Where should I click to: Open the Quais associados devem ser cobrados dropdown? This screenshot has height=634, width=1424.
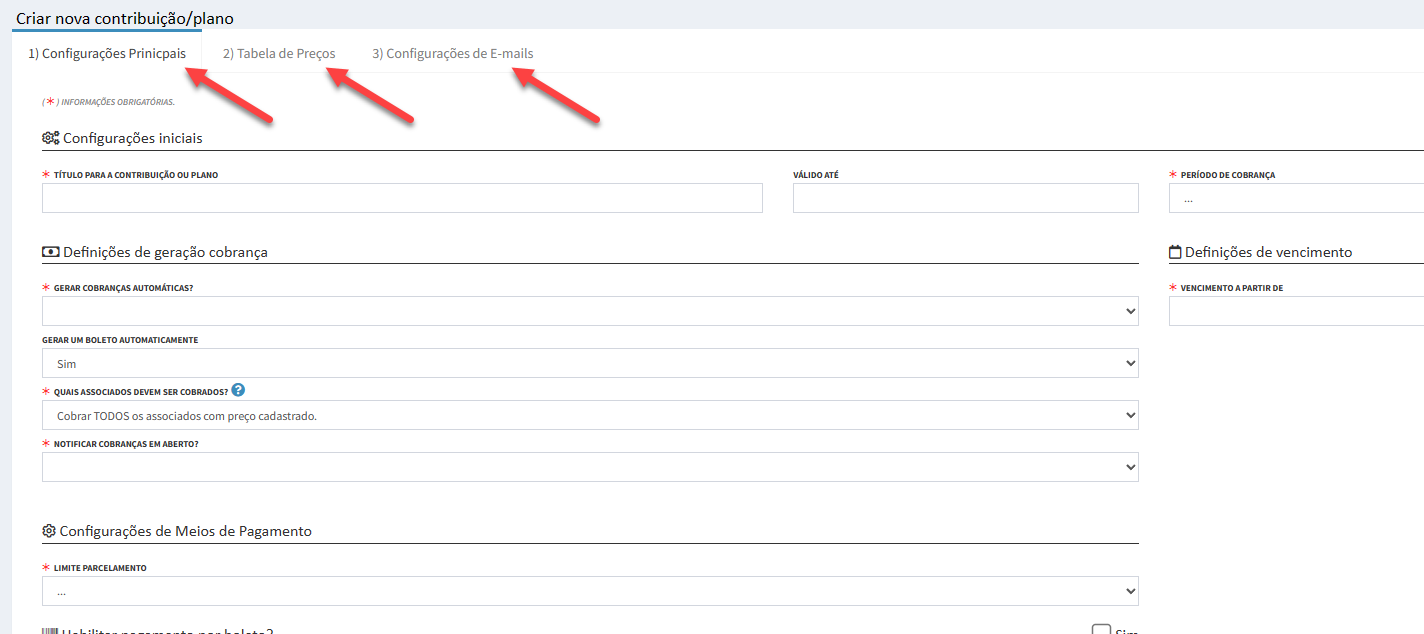pyautogui.click(x=590, y=415)
